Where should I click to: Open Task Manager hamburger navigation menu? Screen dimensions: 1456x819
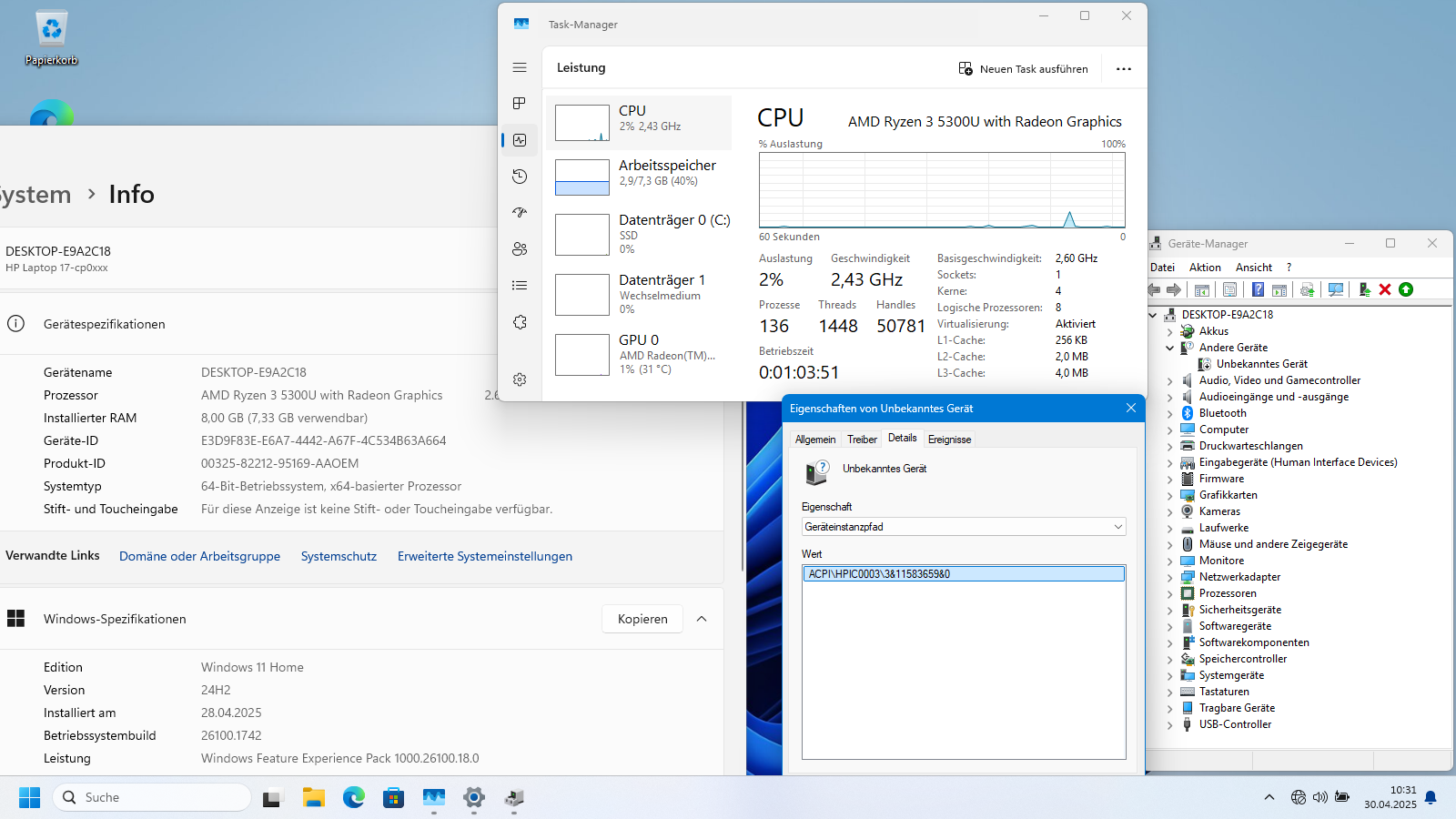[x=520, y=67]
